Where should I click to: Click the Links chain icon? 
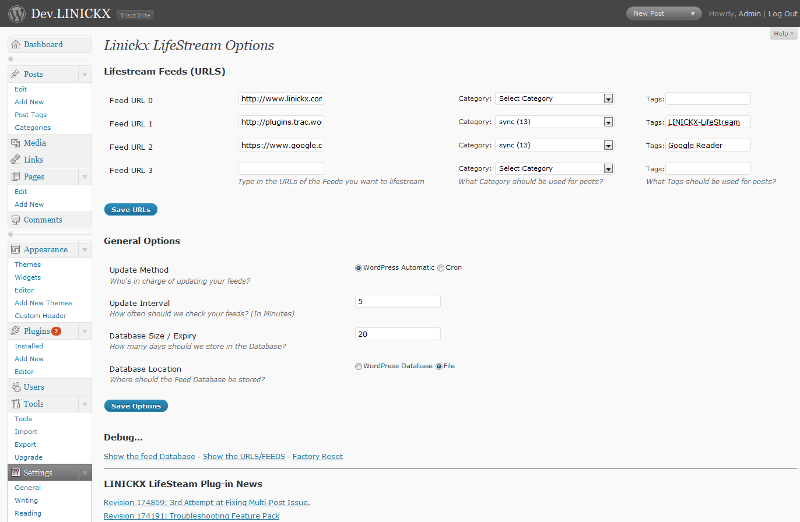16,160
